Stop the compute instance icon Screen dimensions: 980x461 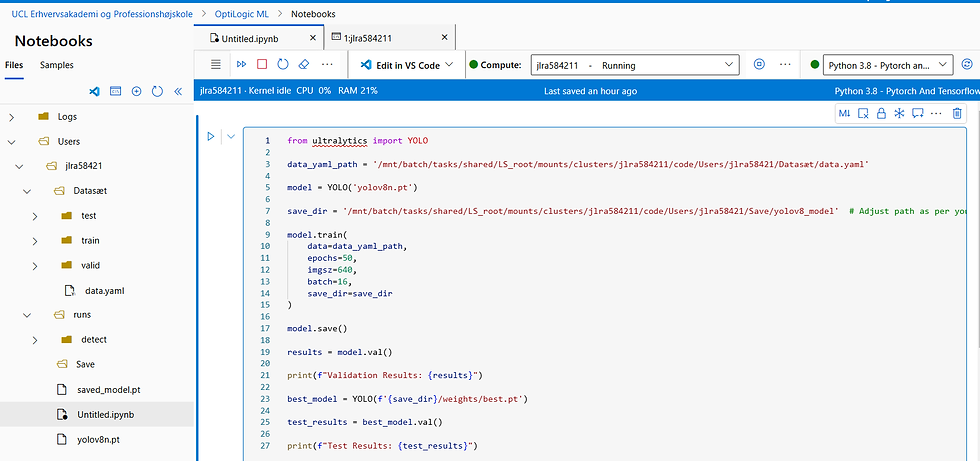click(759, 64)
